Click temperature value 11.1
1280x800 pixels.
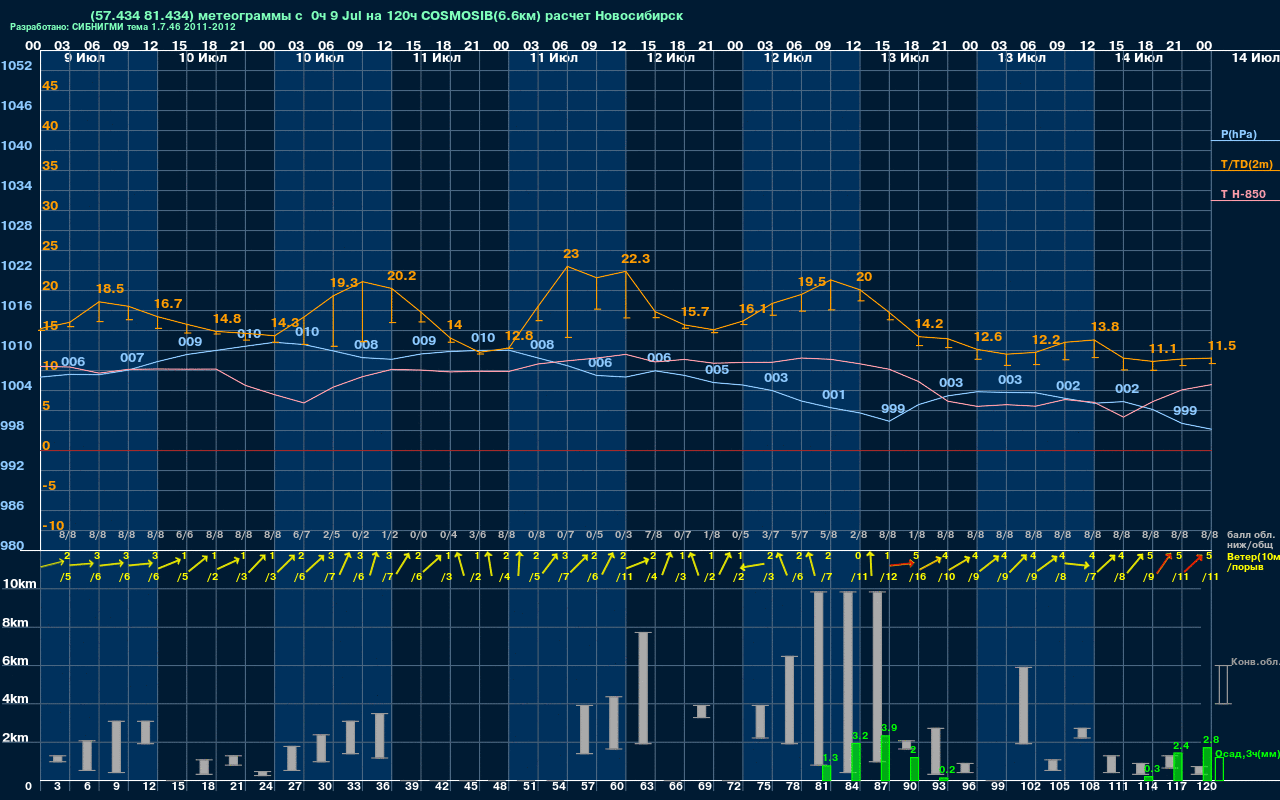click(1163, 348)
